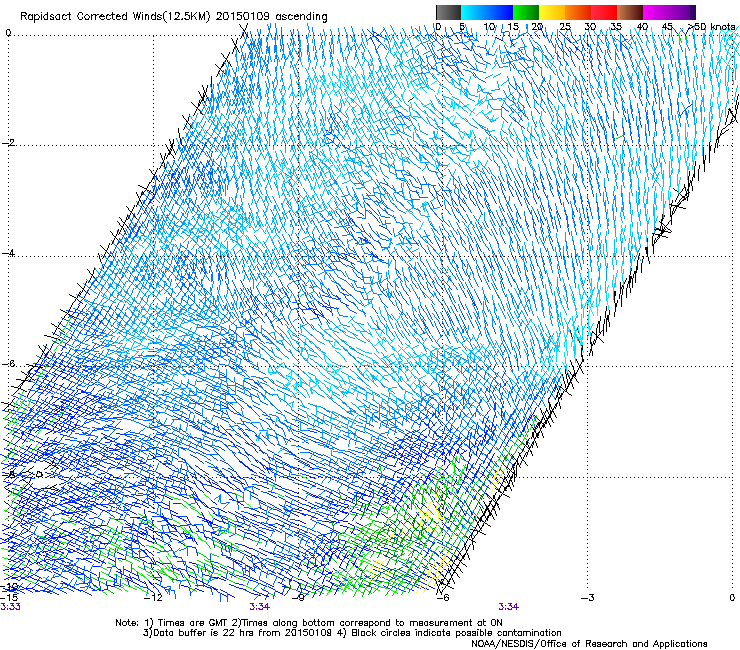The width and height of the screenshot is (740, 650).
Task: Click the '0' longitude label at bottom right
Action: [x=732, y=598]
